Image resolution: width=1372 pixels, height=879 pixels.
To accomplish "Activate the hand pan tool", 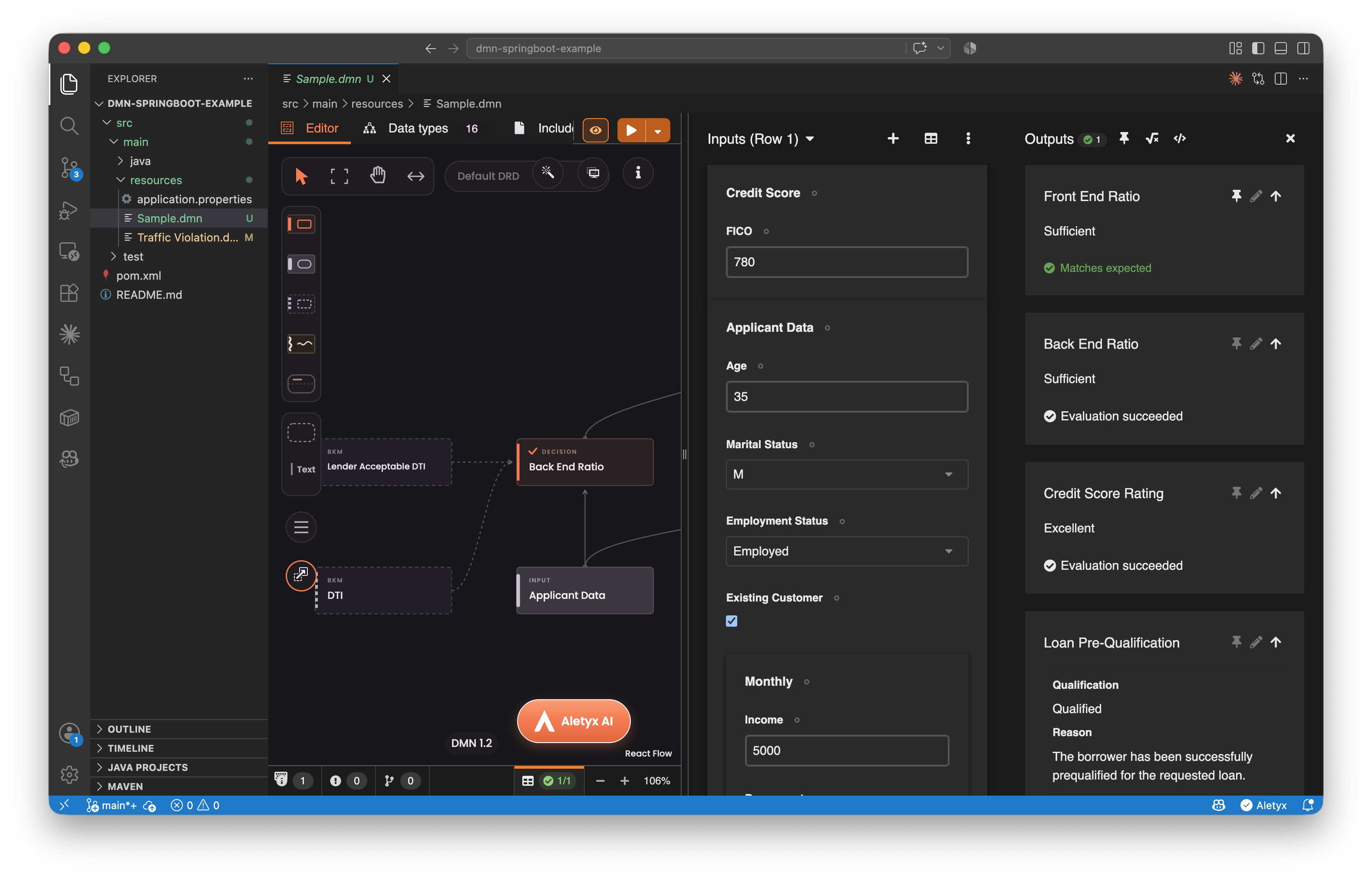I will click(378, 176).
